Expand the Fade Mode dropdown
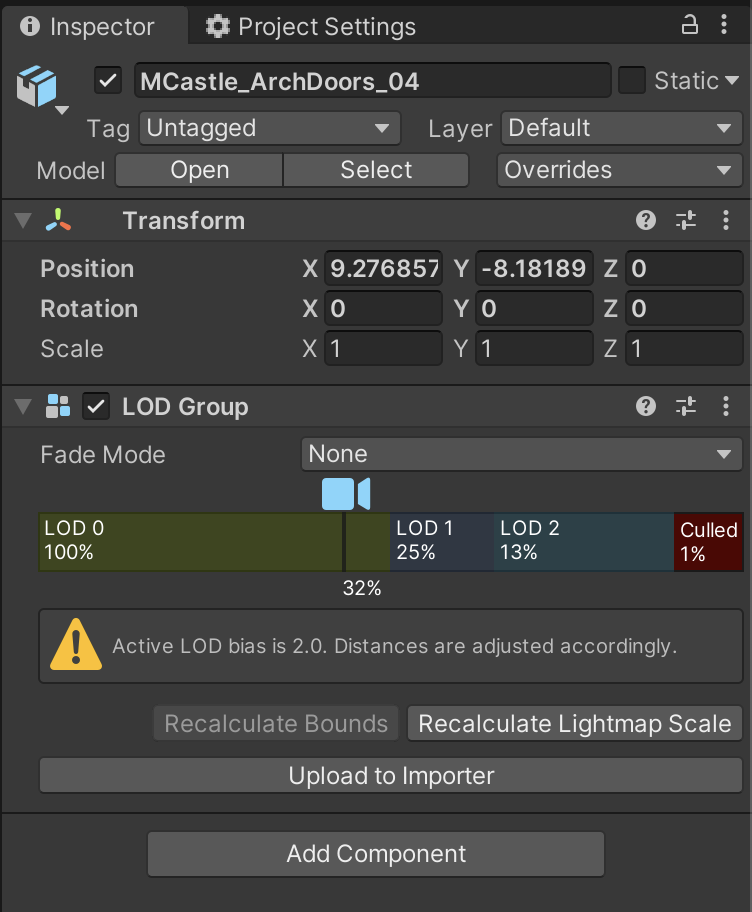The width and height of the screenshot is (752, 912). pyautogui.click(x=521, y=454)
